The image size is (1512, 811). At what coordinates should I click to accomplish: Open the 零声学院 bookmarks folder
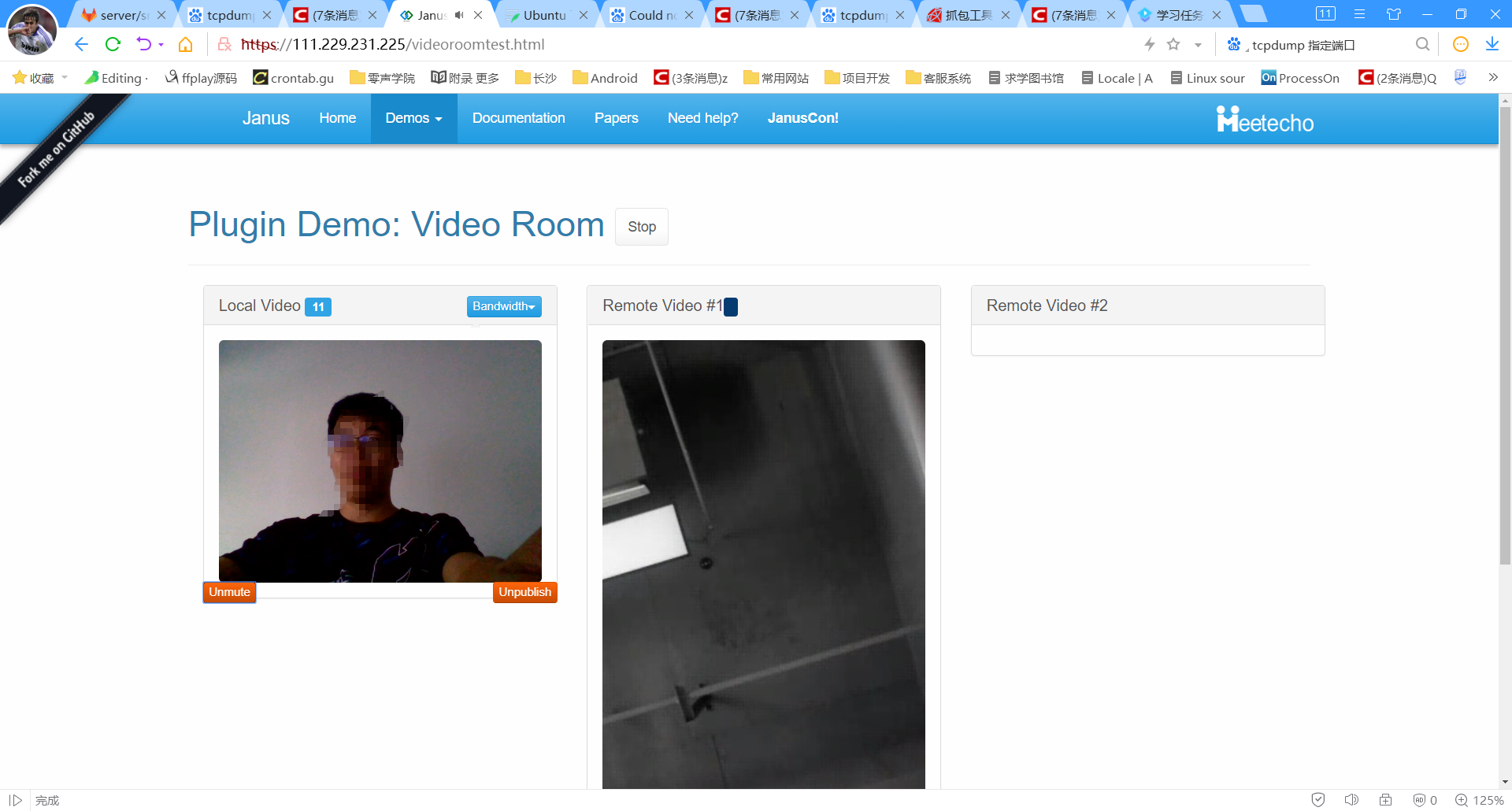pyautogui.click(x=382, y=77)
